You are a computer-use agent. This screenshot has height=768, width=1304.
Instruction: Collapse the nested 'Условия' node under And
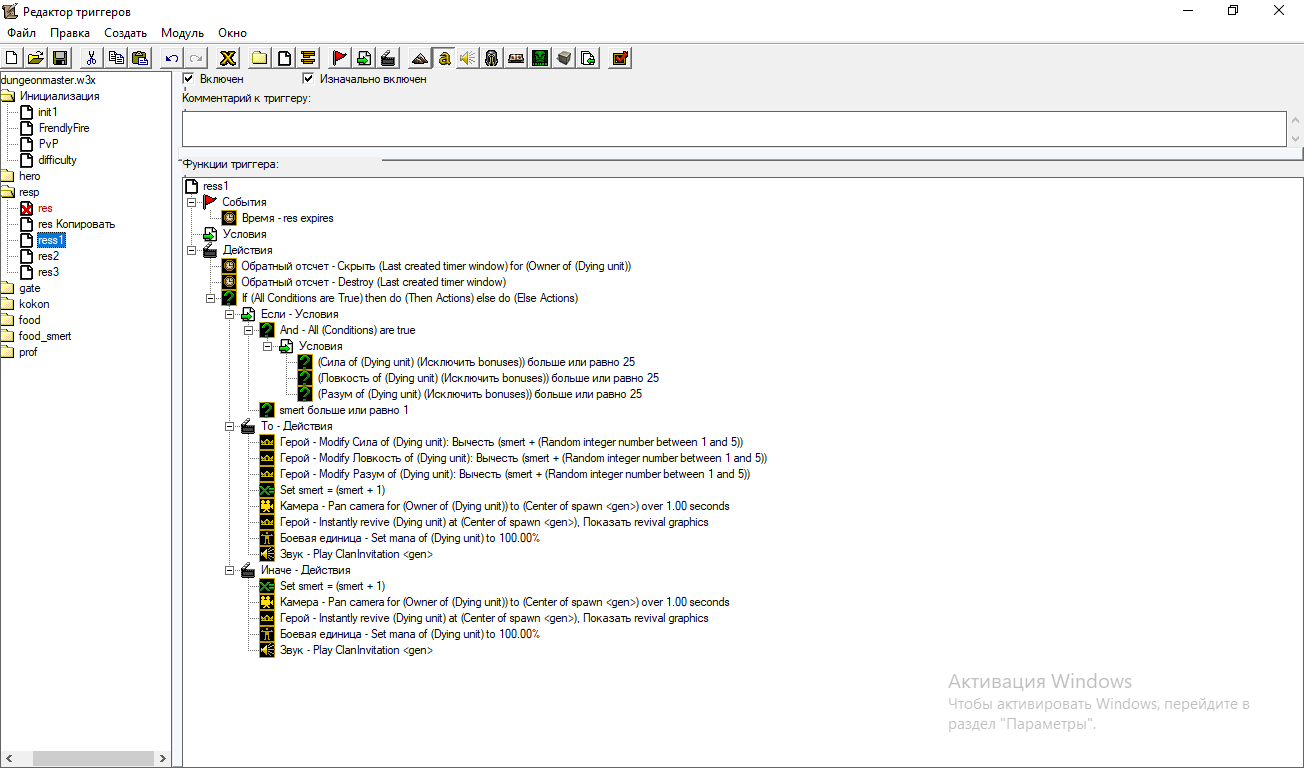(x=267, y=346)
